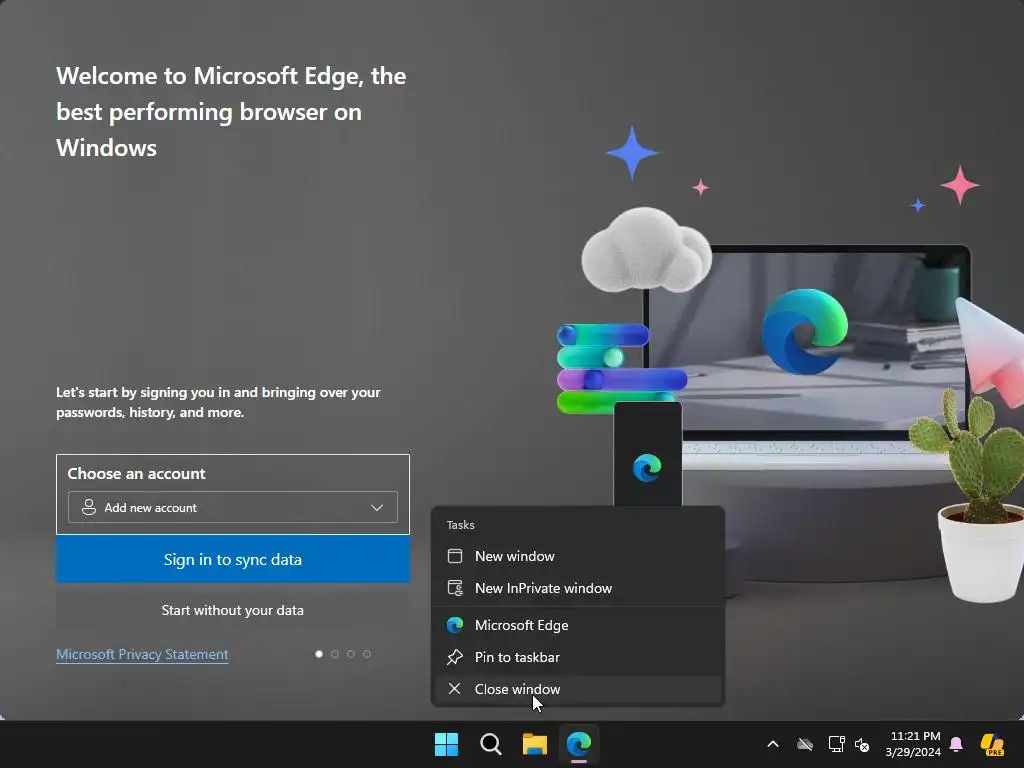Open clock and date 11:21 PM
Image resolution: width=1024 pixels, height=768 pixels.
click(x=913, y=744)
